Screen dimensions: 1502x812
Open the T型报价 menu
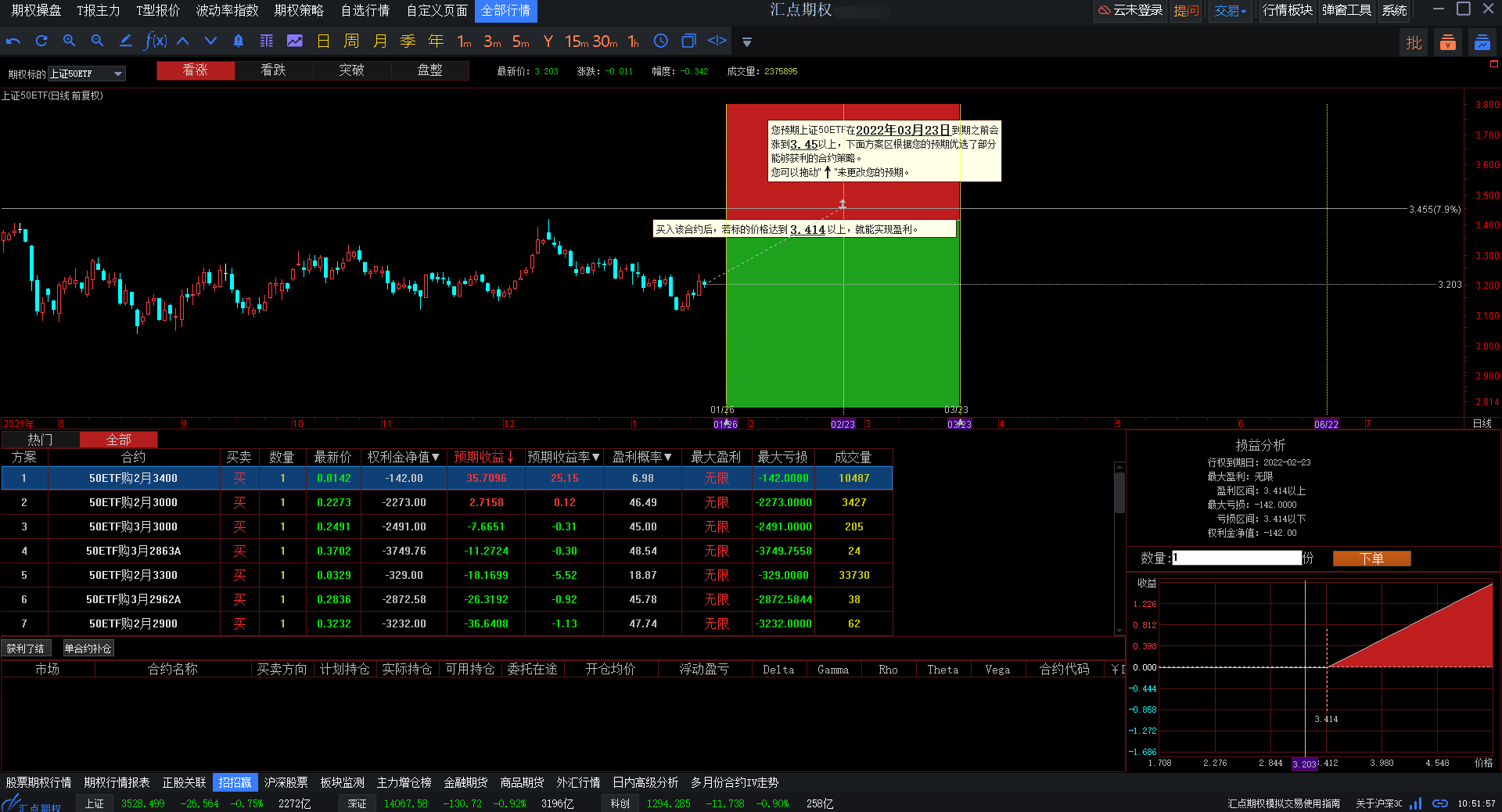click(158, 10)
